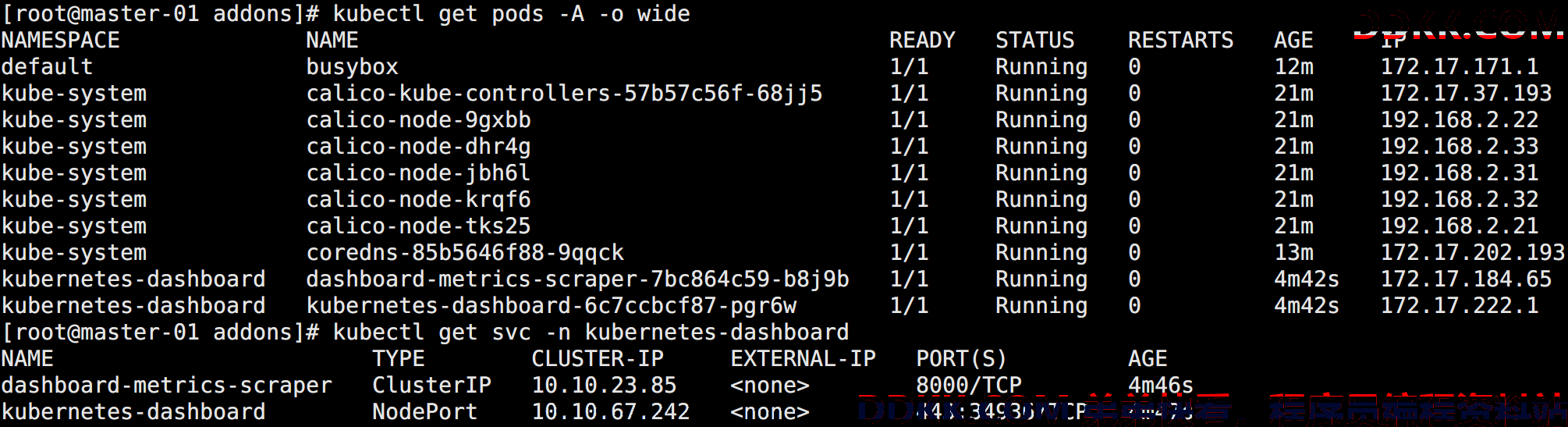Select the RESTARTS column header

click(x=1181, y=41)
